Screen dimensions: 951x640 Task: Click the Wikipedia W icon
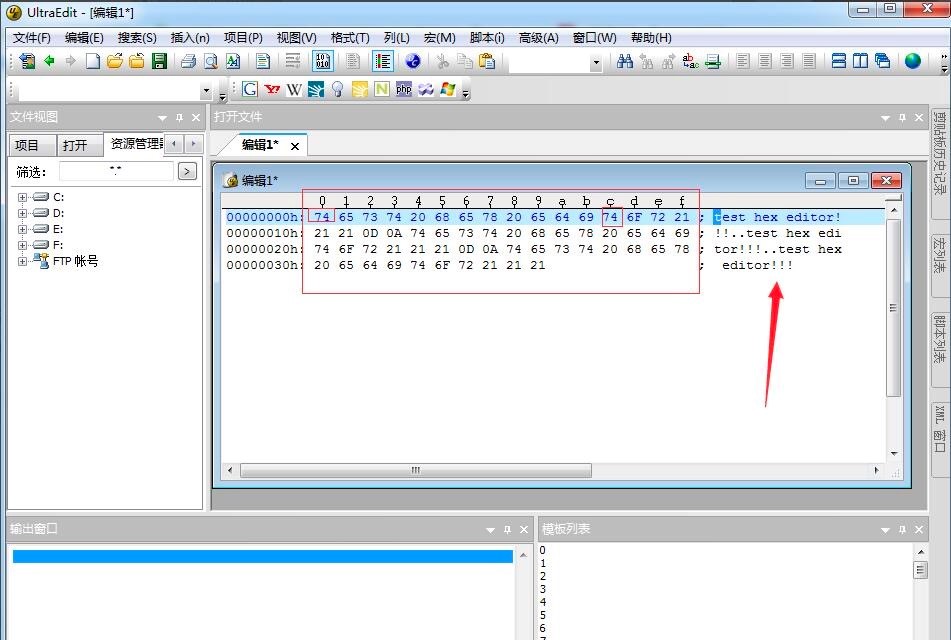pos(294,90)
